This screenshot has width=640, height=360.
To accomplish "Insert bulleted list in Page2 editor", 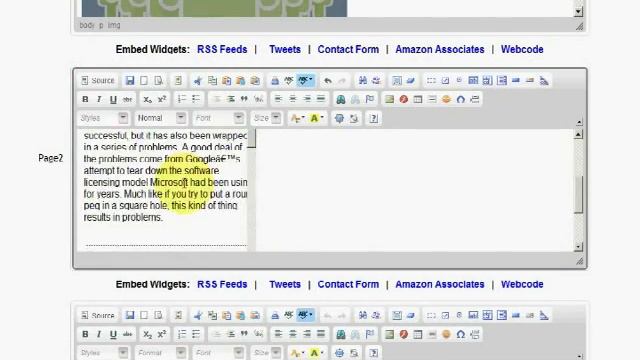I will pyautogui.click(x=196, y=99).
